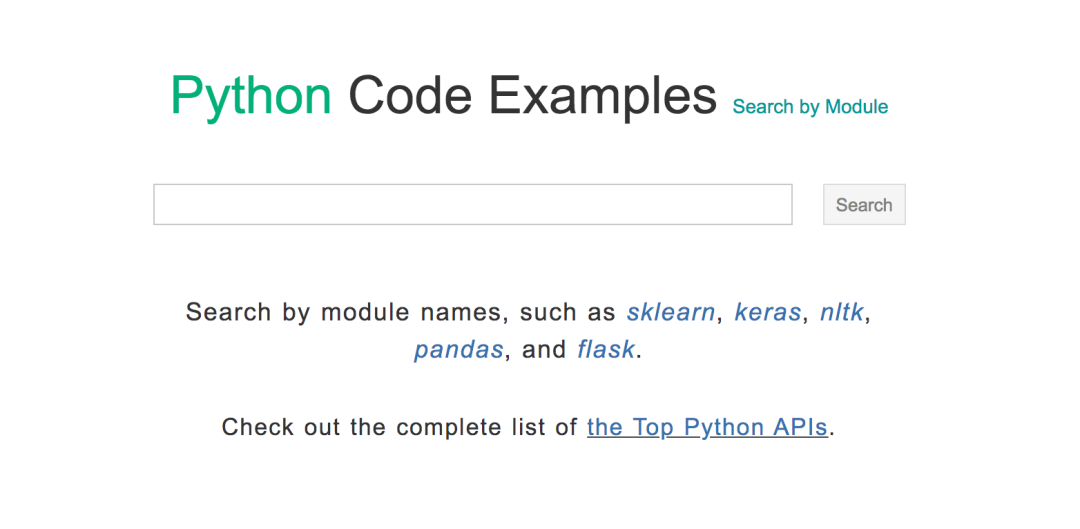Select the italic flask link

coord(605,351)
